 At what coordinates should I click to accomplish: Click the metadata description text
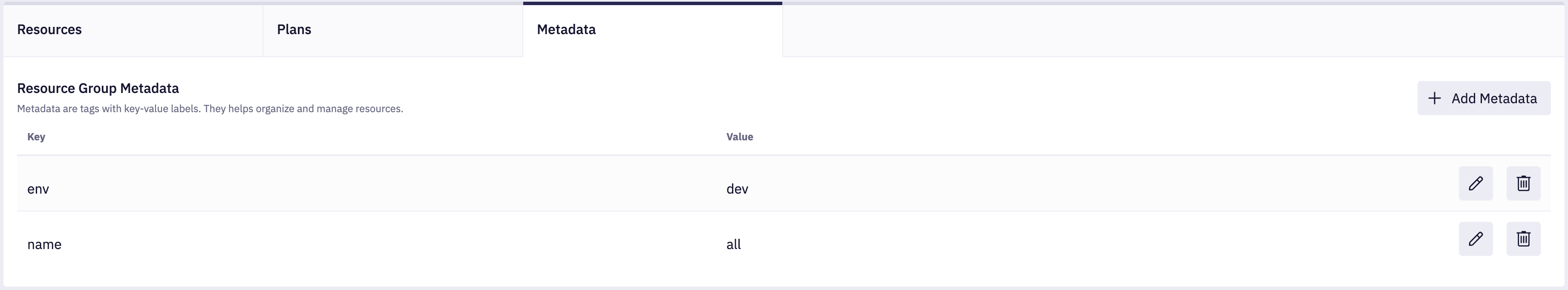click(x=210, y=109)
